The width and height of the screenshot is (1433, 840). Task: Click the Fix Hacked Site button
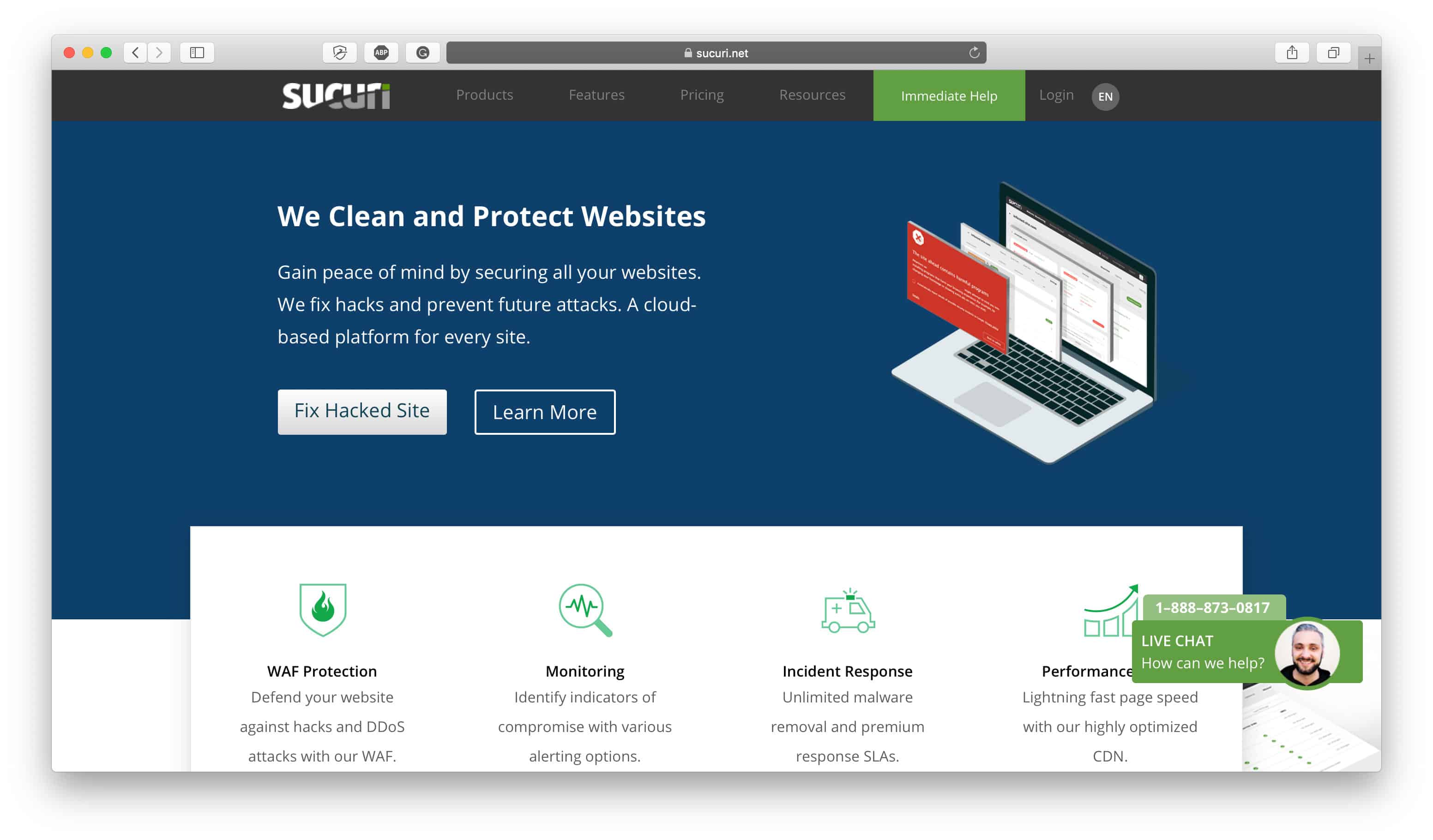point(361,411)
